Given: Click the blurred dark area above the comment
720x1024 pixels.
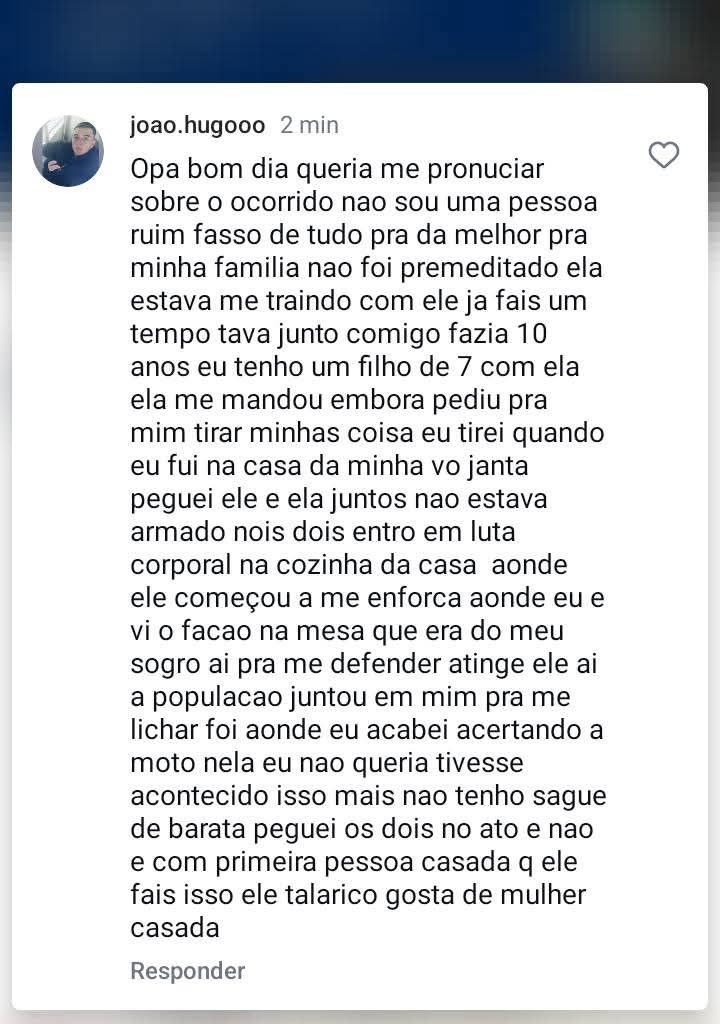Looking at the screenshot, I should click(360, 40).
